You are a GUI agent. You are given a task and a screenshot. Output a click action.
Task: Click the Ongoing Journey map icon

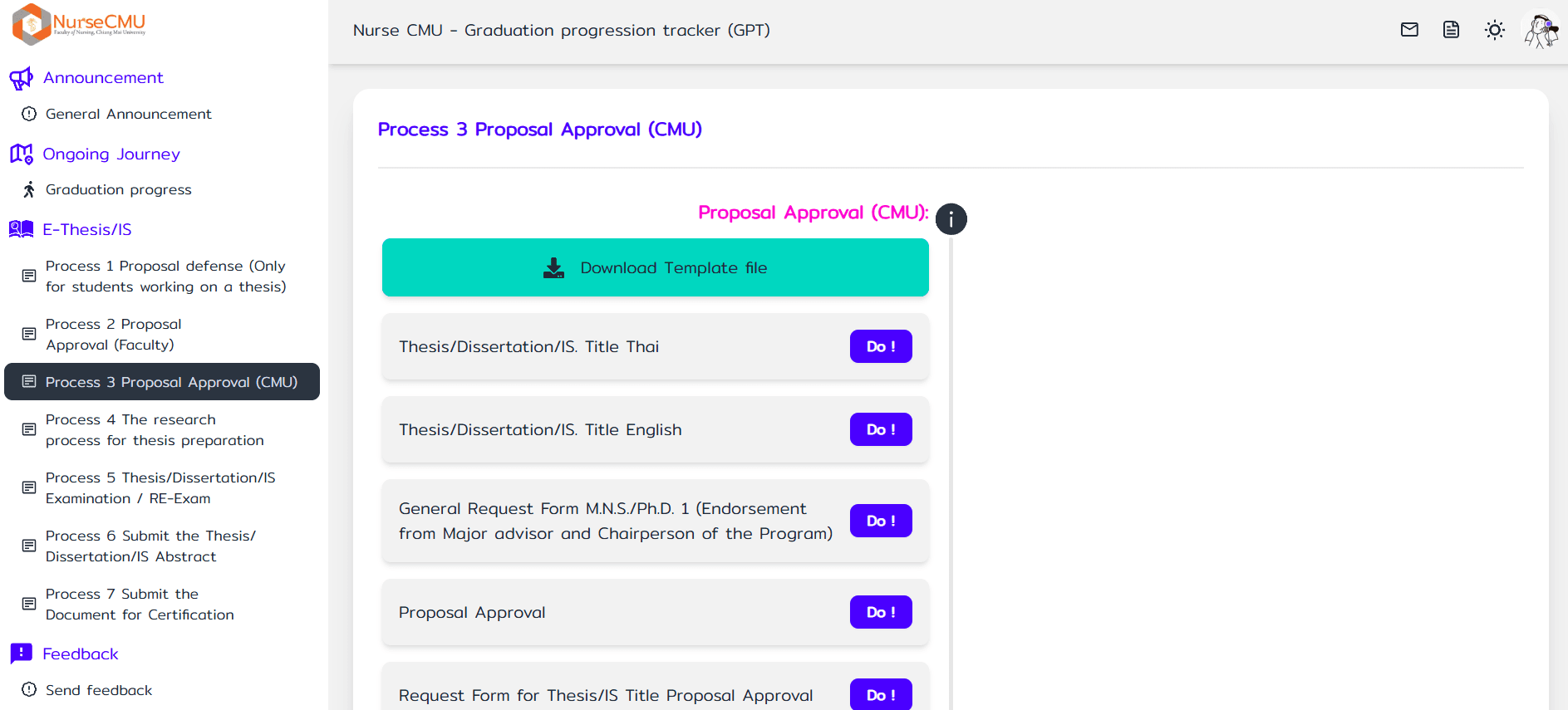[21, 154]
